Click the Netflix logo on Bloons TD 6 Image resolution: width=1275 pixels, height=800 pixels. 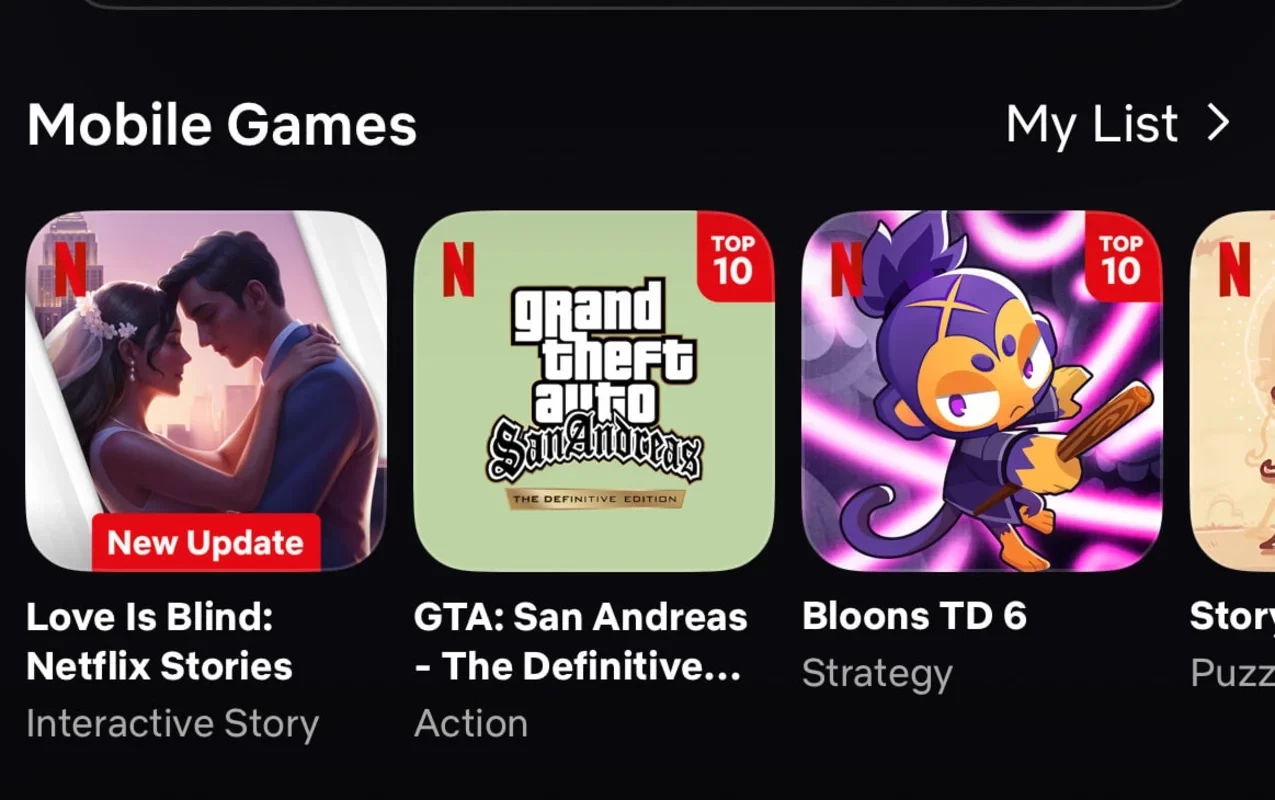pyautogui.click(x=846, y=270)
